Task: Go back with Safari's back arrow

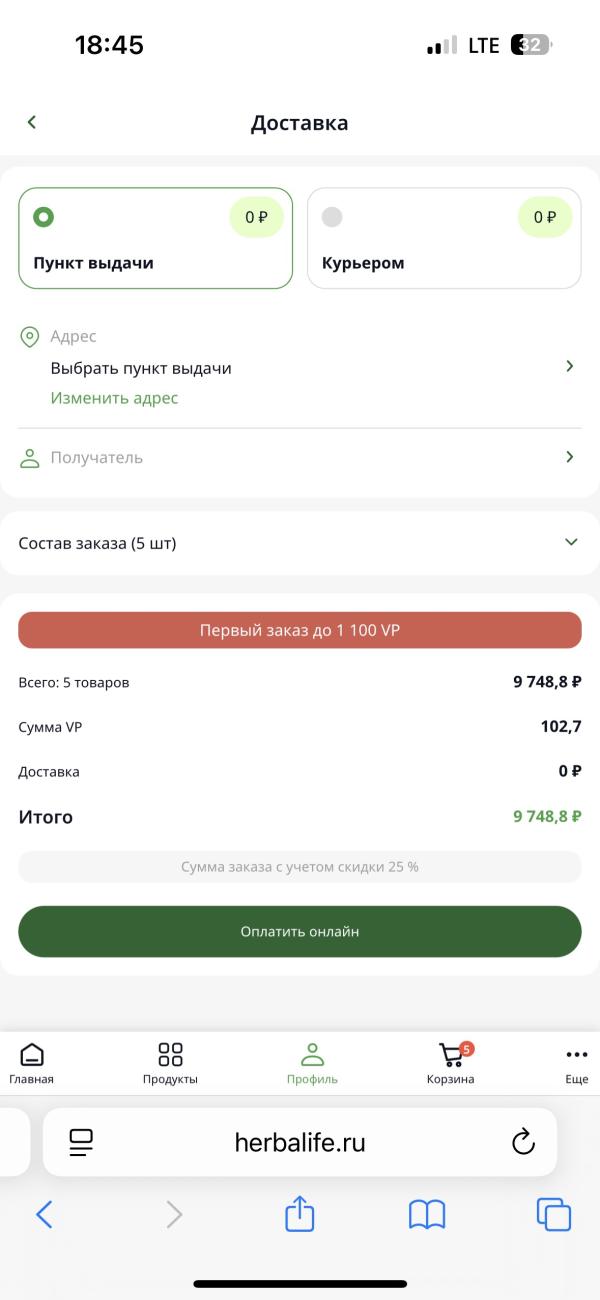Action: [x=44, y=1214]
